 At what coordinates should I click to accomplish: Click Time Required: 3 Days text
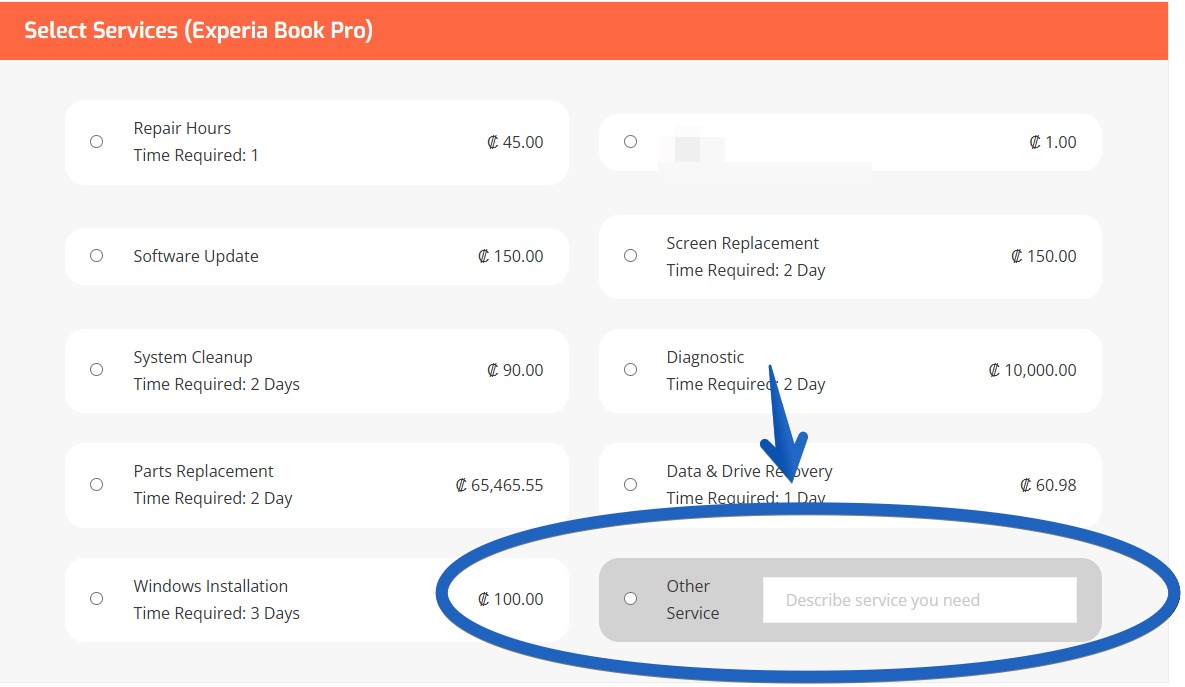click(217, 613)
